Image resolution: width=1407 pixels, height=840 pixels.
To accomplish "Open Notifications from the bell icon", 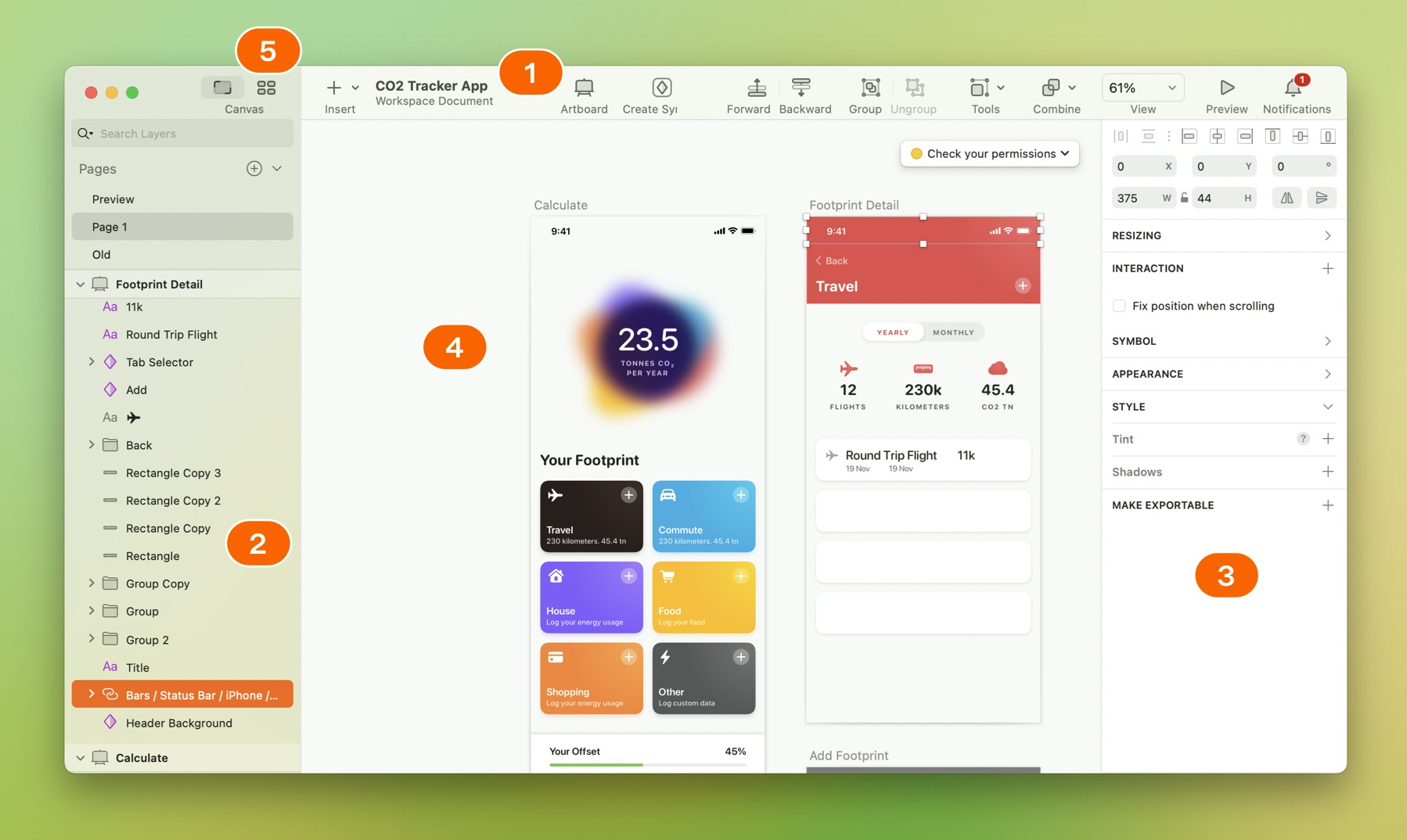I will tap(1295, 88).
